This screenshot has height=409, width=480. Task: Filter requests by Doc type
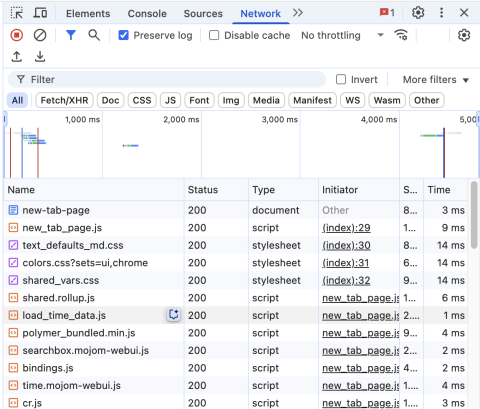tap(110, 100)
